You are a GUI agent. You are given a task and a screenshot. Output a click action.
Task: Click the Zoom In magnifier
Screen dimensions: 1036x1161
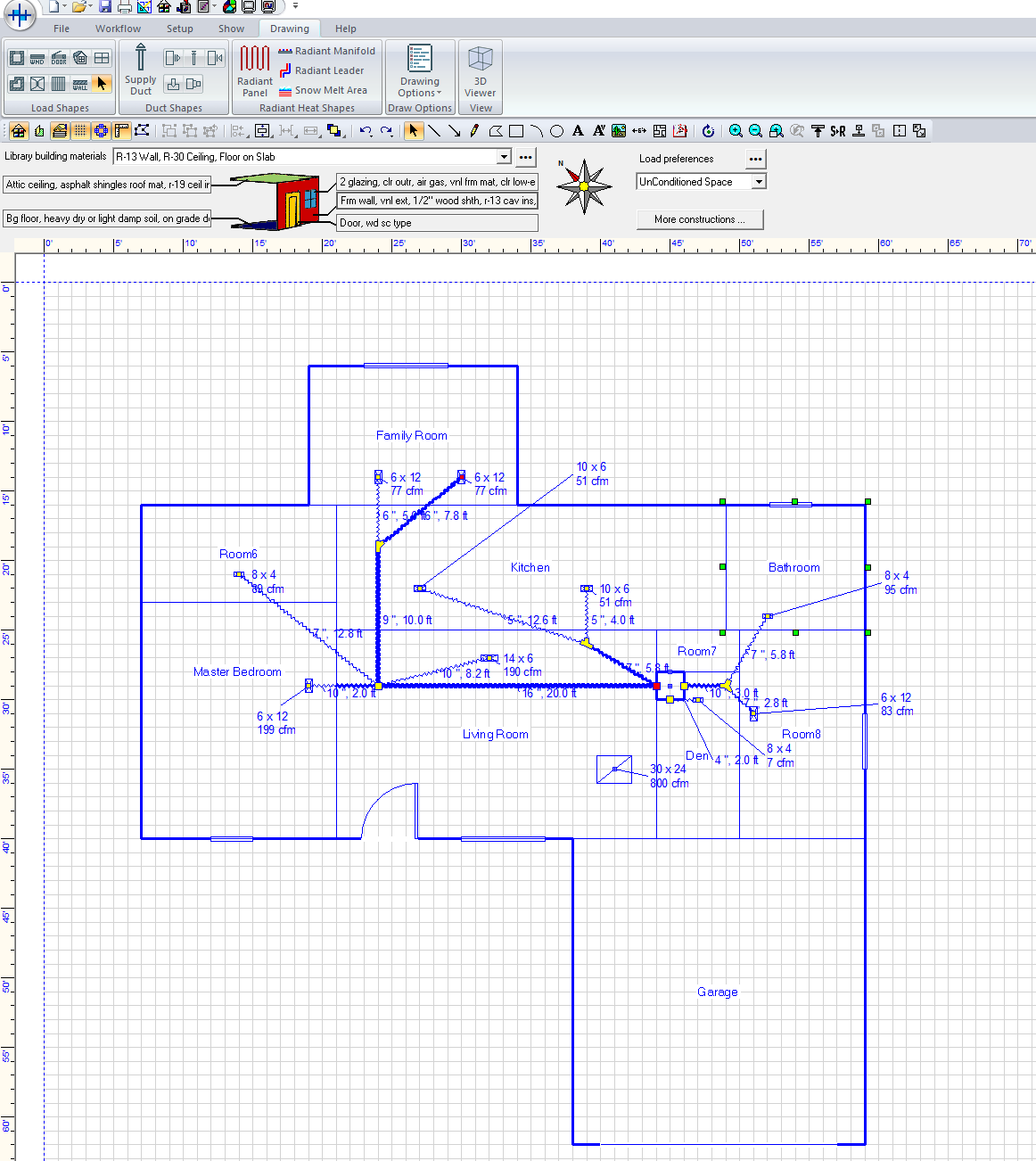point(736,131)
